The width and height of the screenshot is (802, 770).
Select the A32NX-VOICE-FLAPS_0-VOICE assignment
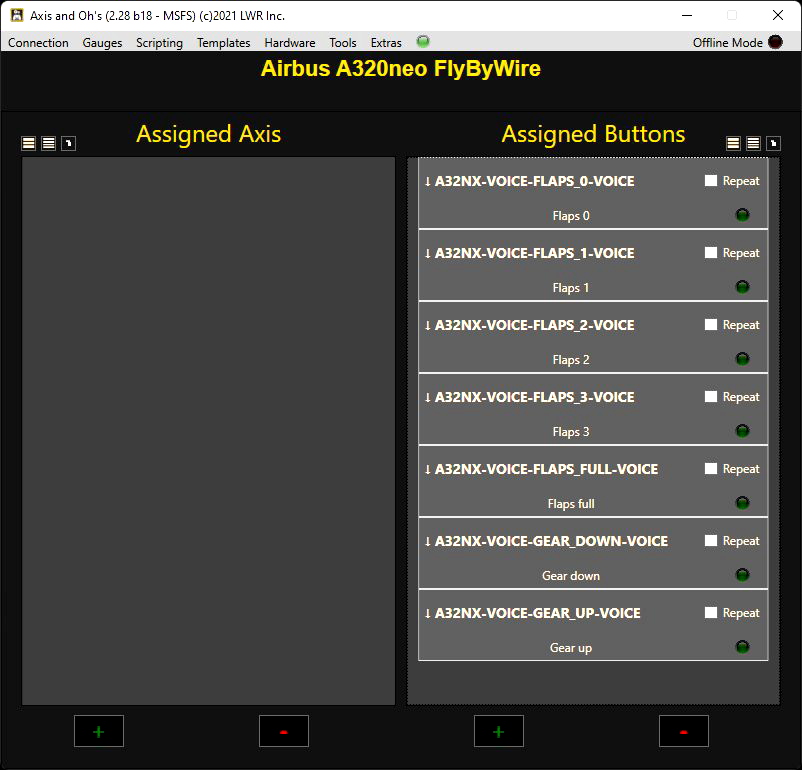[x=593, y=193]
